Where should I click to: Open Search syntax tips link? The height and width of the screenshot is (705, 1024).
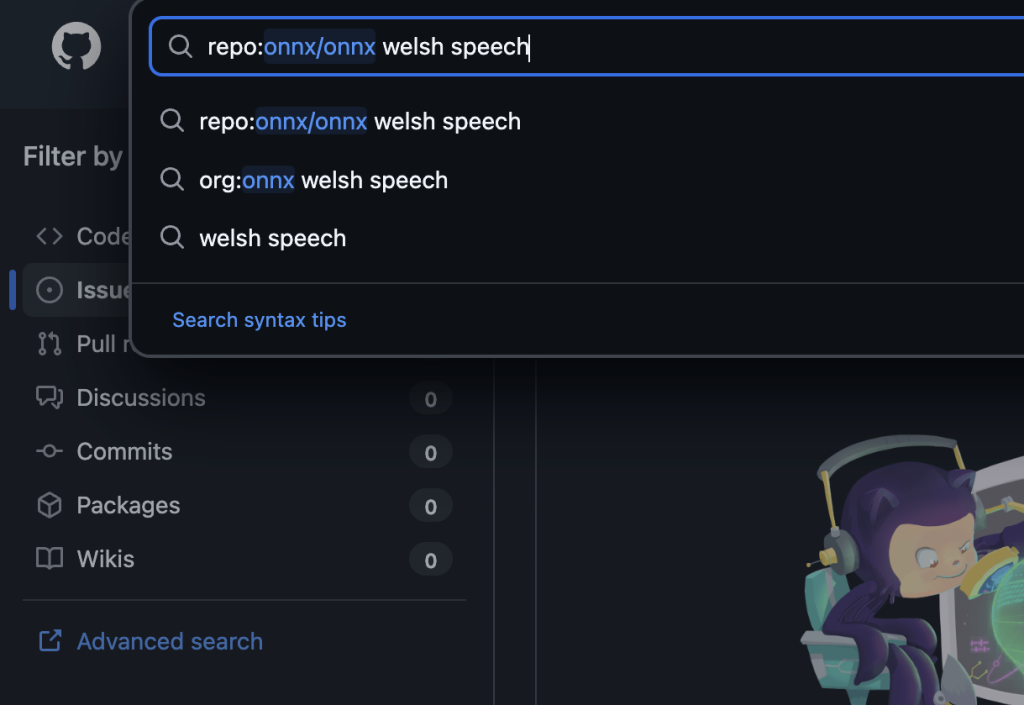(x=259, y=320)
